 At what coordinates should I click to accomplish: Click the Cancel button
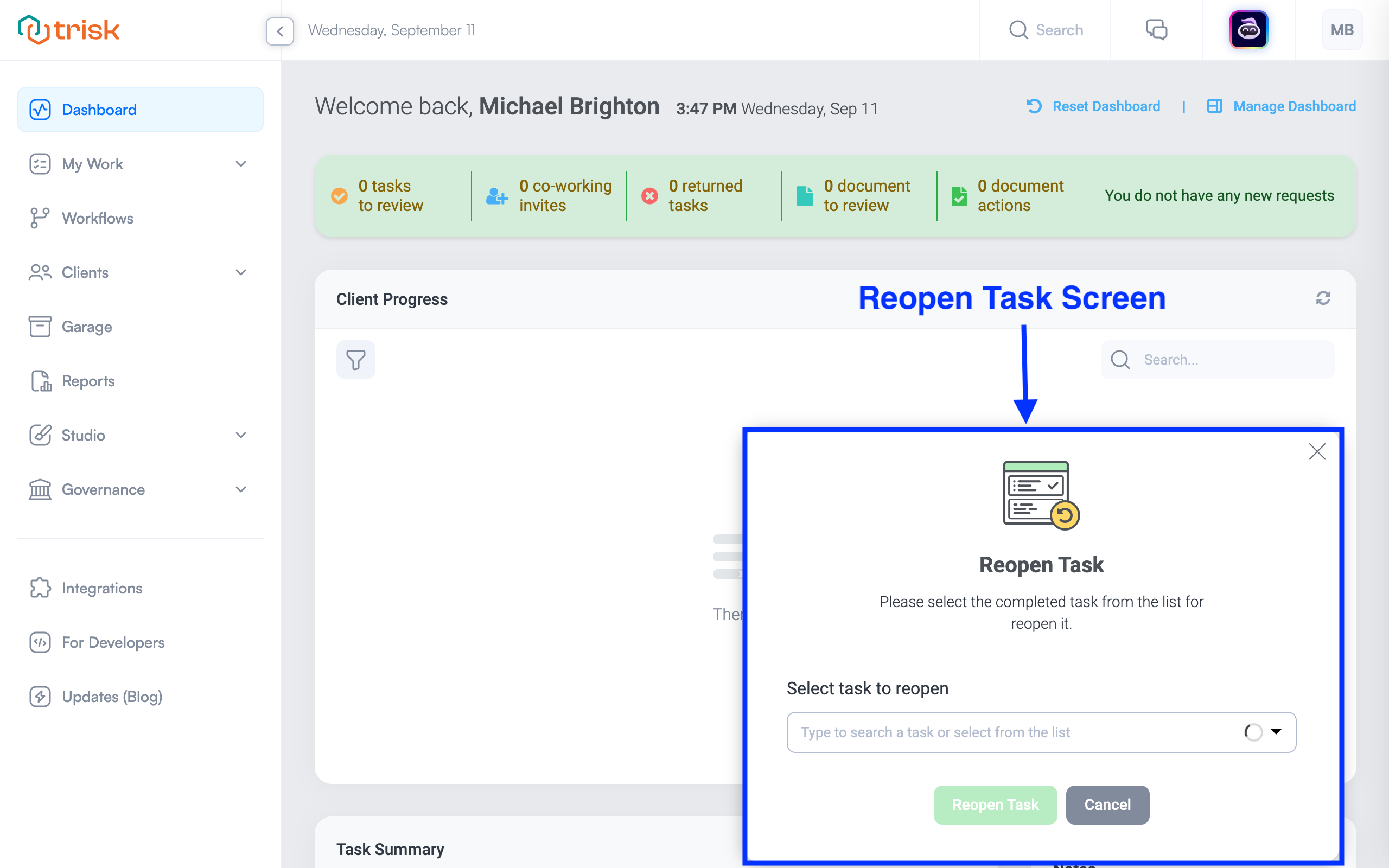[x=1107, y=805]
